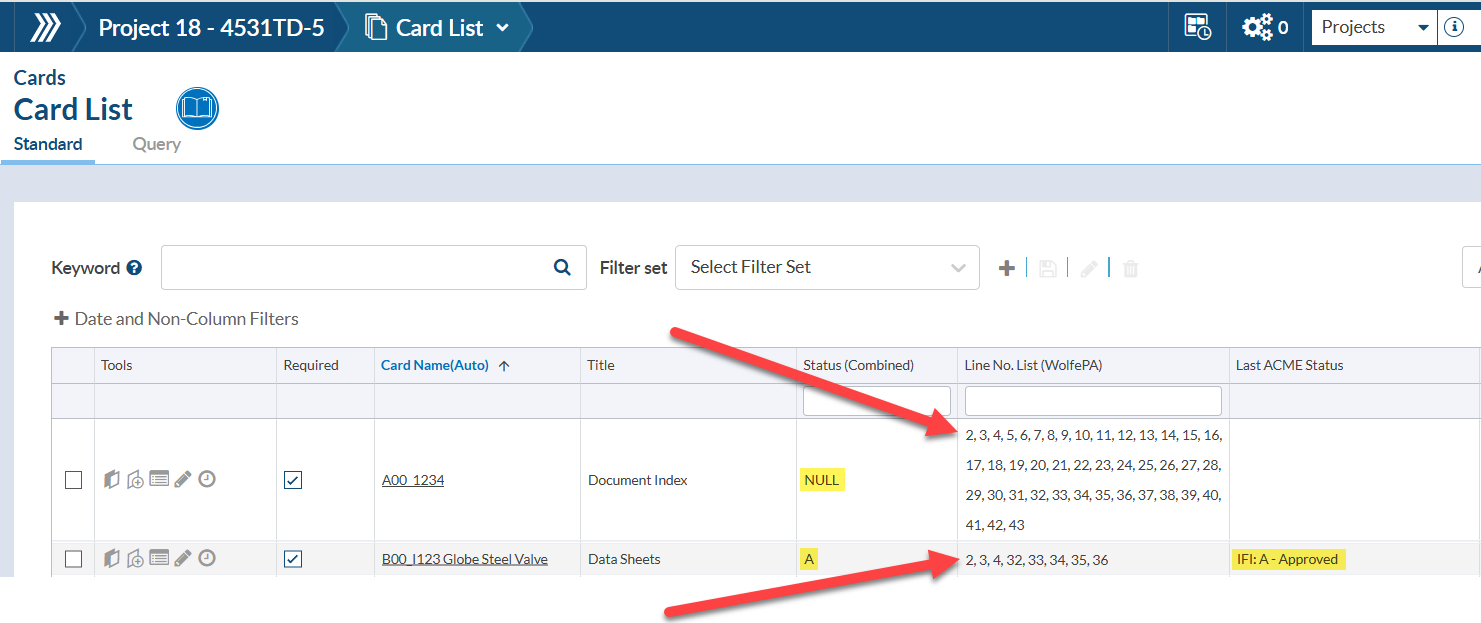View history clock icon for Globe Steel Valve row
Image resolution: width=1481 pixels, height=623 pixels.
[x=207, y=558]
